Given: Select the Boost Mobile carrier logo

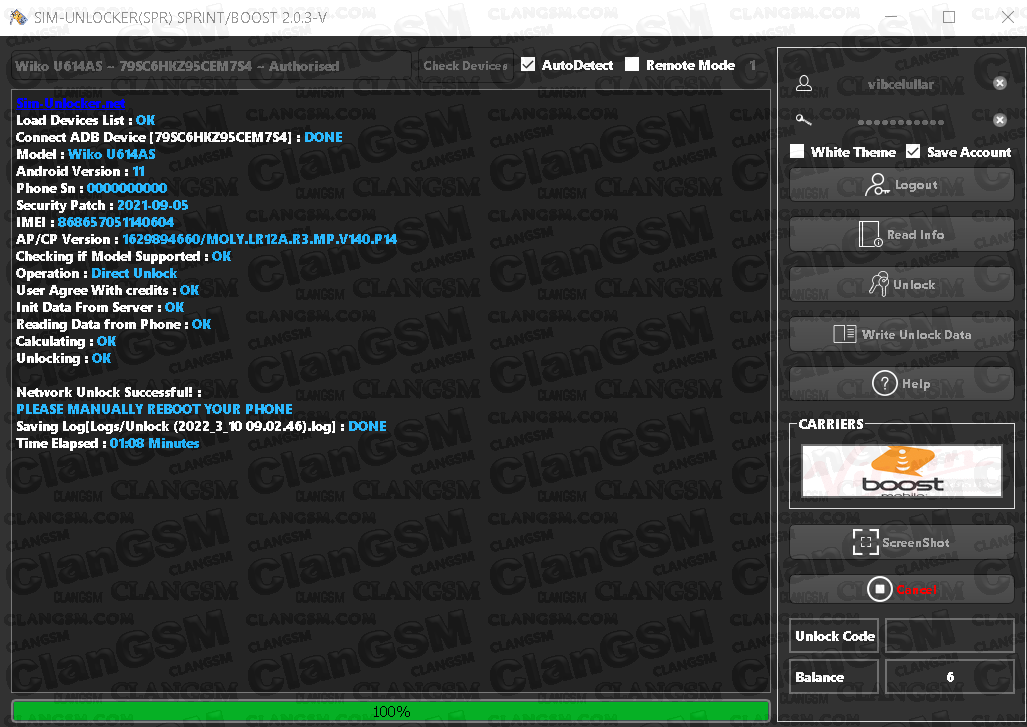Looking at the screenshot, I should point(902,471).
